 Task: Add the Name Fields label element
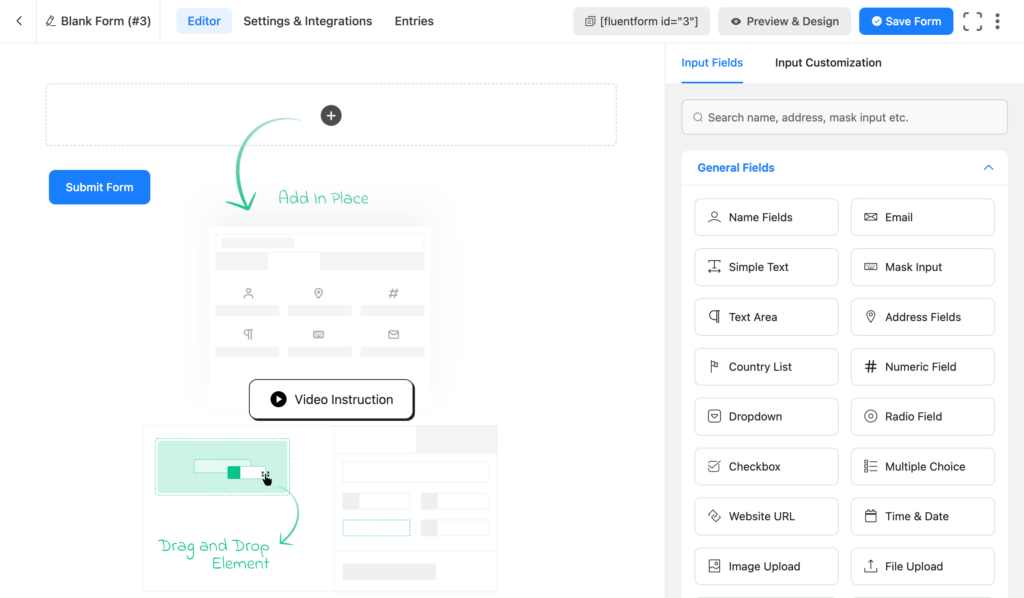761,217
